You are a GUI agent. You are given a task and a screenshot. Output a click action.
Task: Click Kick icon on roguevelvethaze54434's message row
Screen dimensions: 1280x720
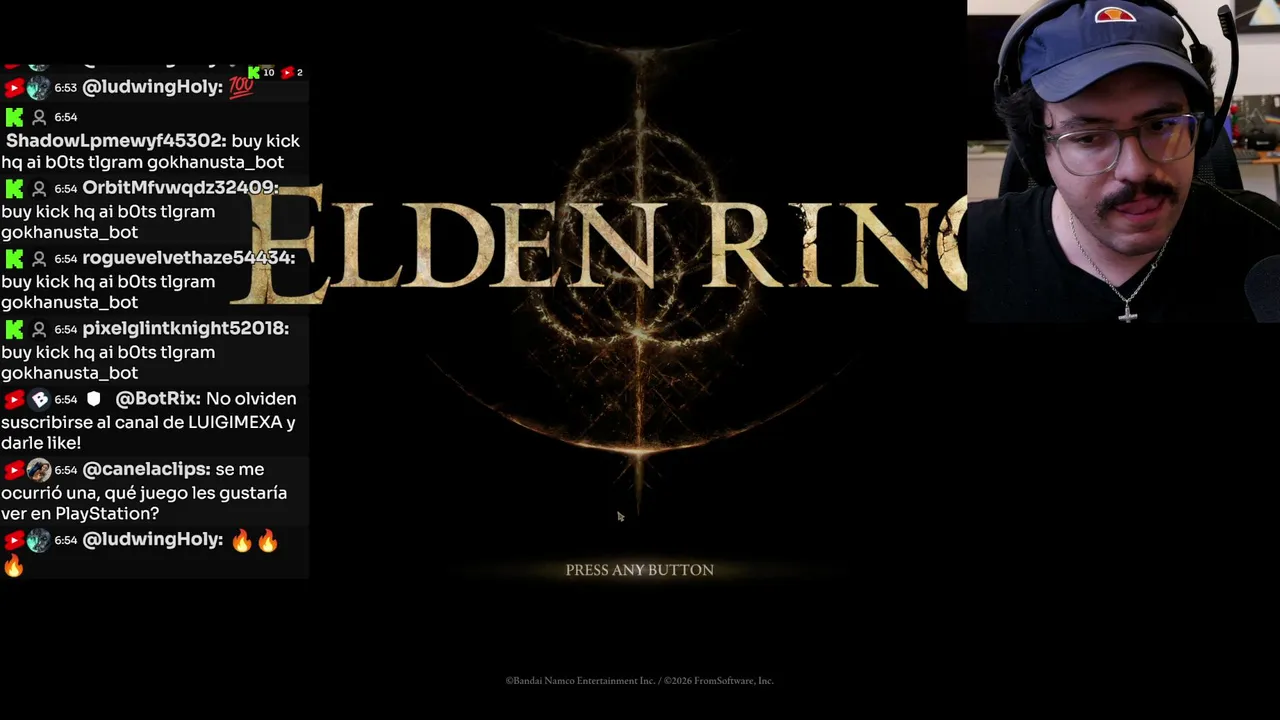coord(14,258)
